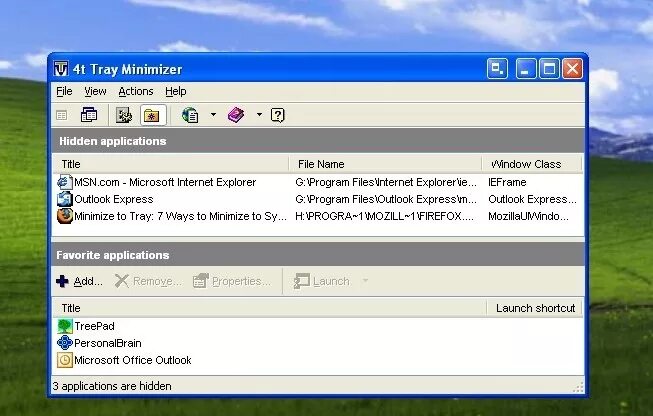Sort hidden applications by Title column
The image size is (653, 416).
click(x=170, y=164)
